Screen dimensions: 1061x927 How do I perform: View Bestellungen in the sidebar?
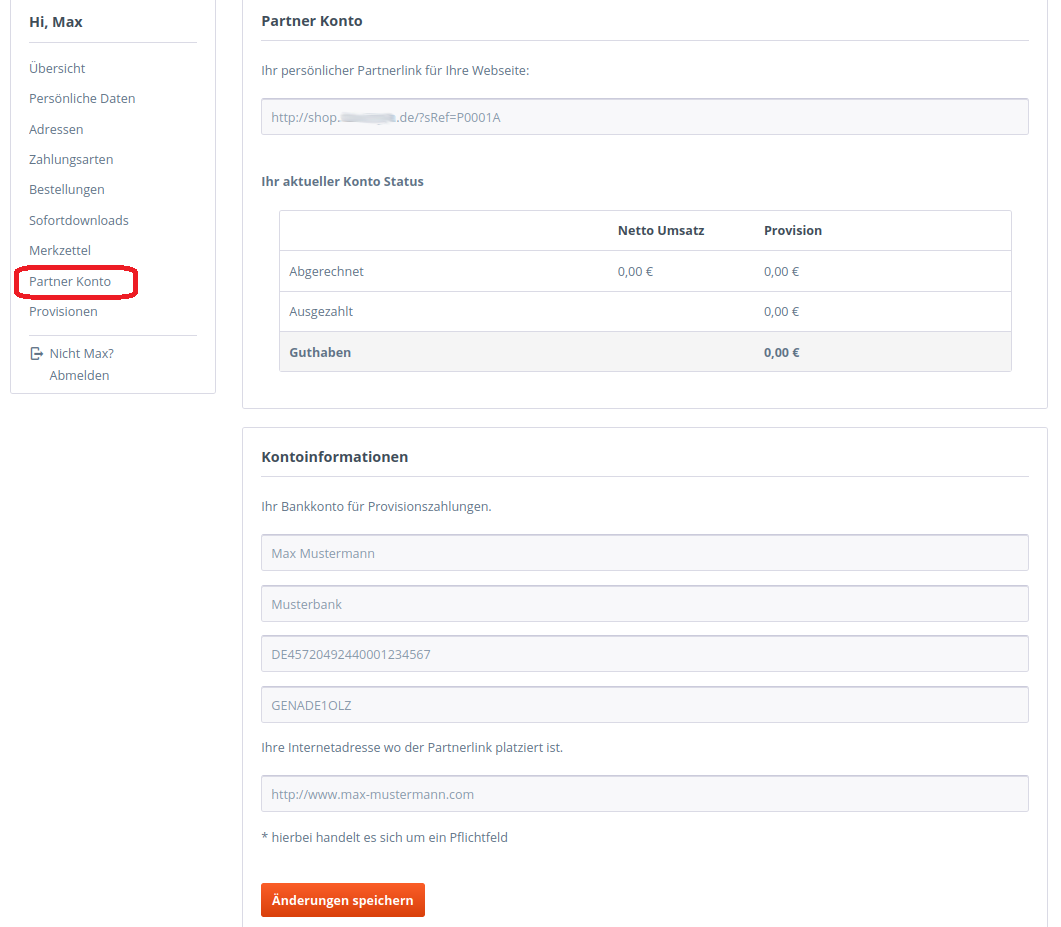click(67, 190)
